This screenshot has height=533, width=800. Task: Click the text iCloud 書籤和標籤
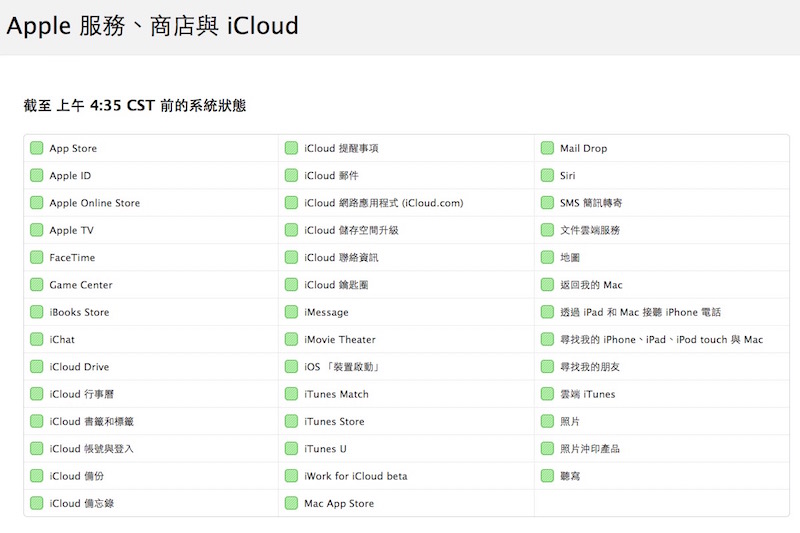pyautogui.click(x=91, y=421)
